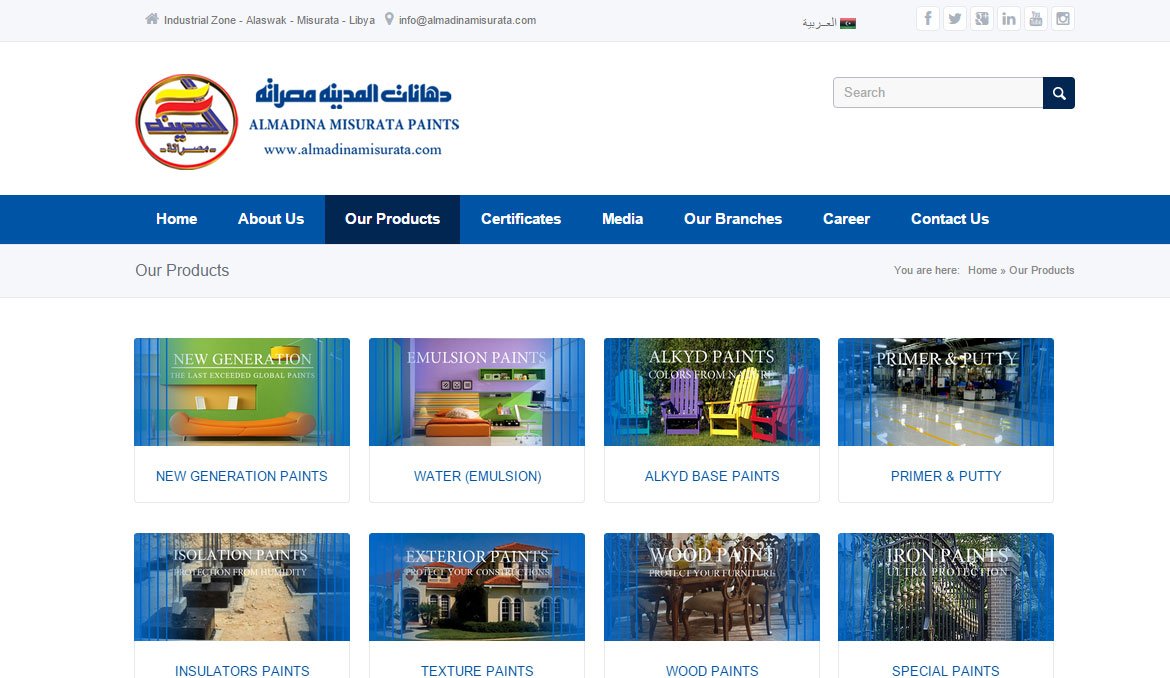Open the New Generation Paints thumbnail

point(242,392)
